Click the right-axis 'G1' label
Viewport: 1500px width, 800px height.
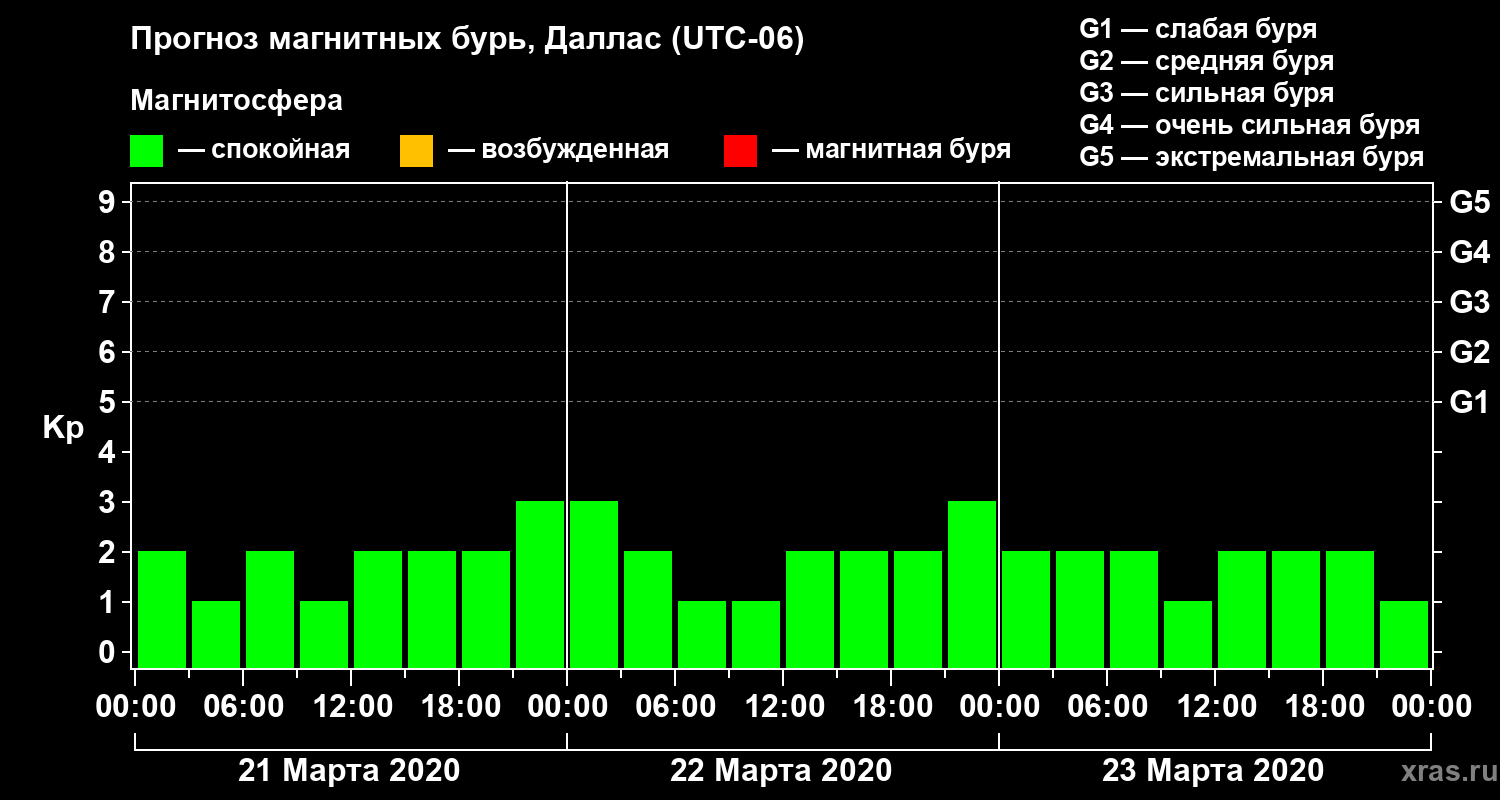click(x=1470, y=403)
